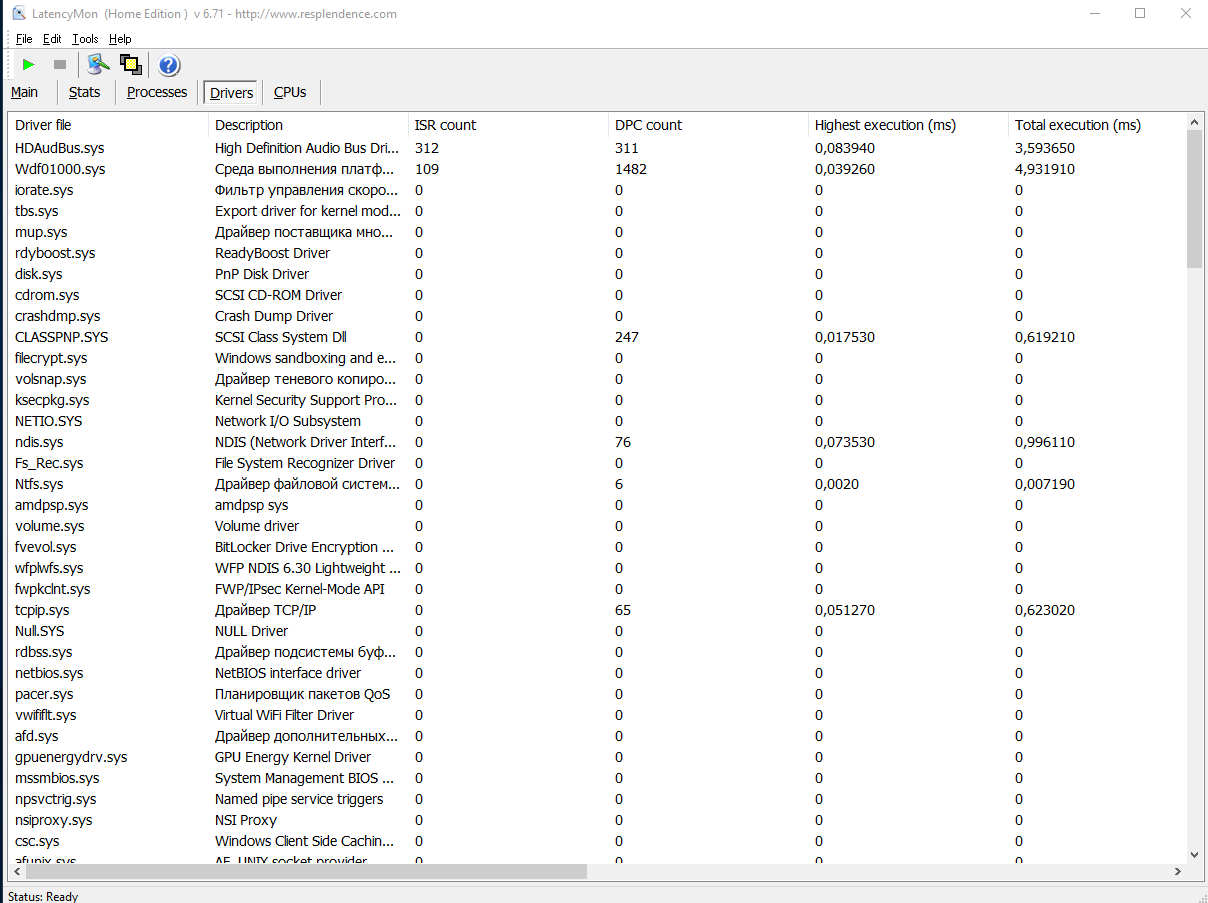The image size is (1208, 903).
Task: Click the High Definition Audio Bus description cell
Action: pos(307,148)
